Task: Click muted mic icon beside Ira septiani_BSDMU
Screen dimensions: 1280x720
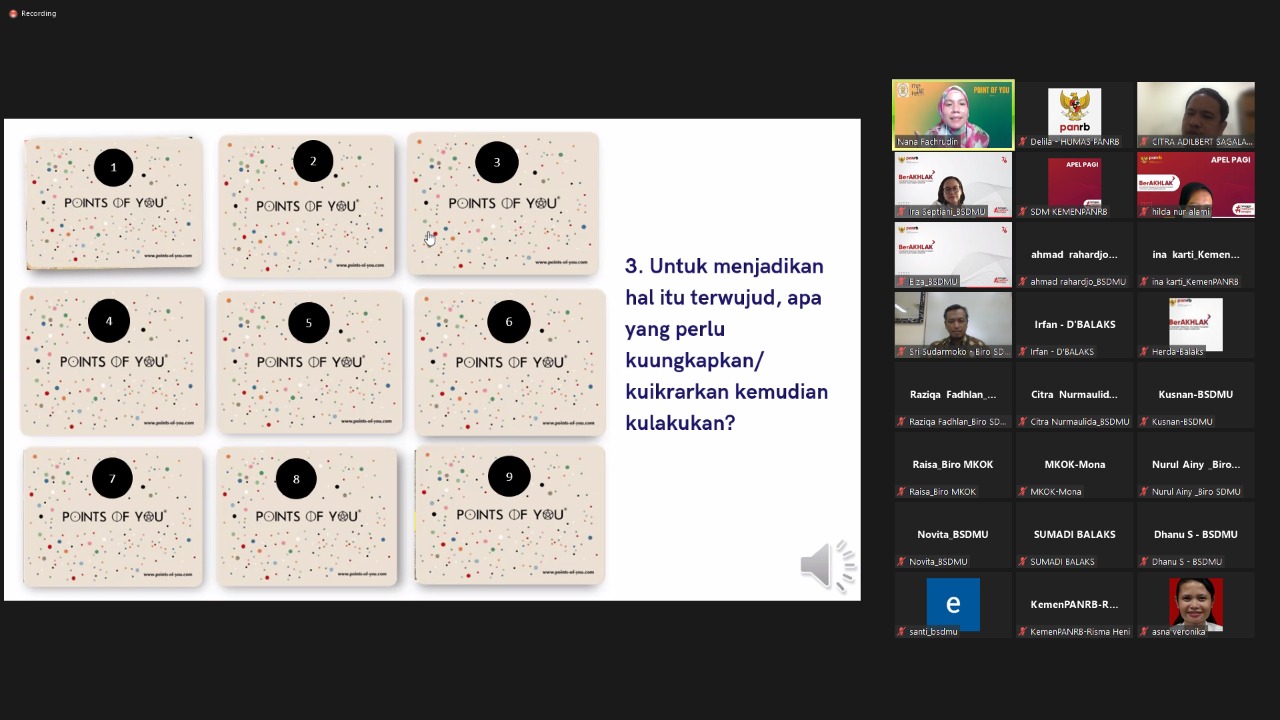Action: click(x=901, y=212)
